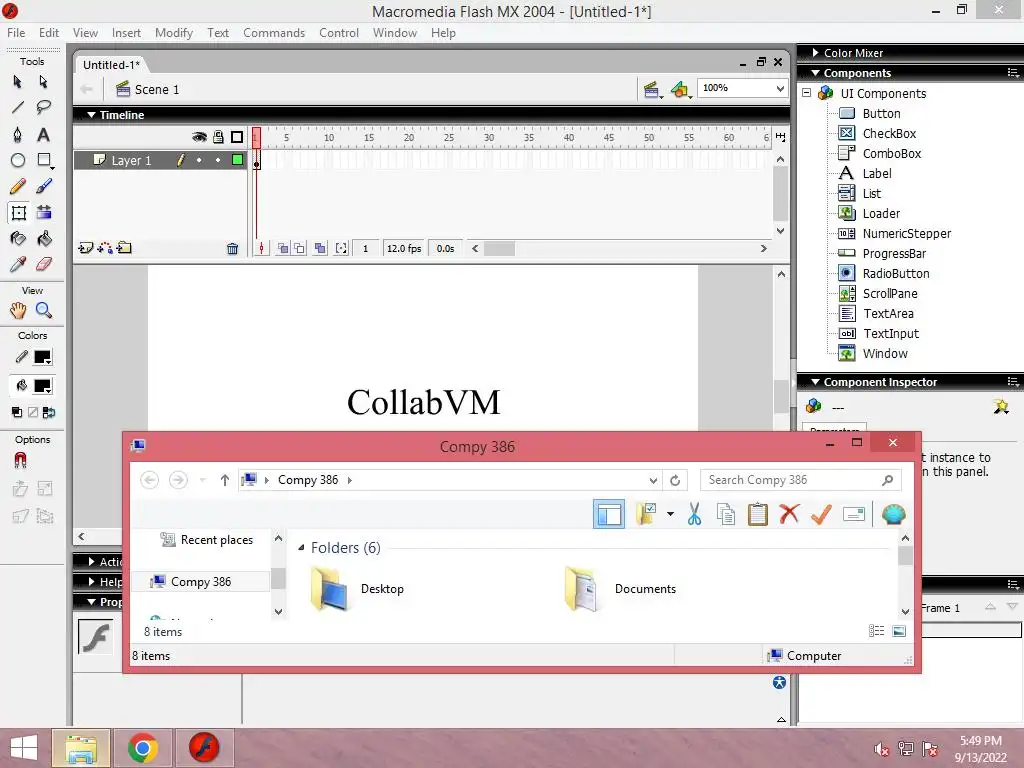Open the Commands menu
The image size is (1024, 768).
(x=274, y=33)
